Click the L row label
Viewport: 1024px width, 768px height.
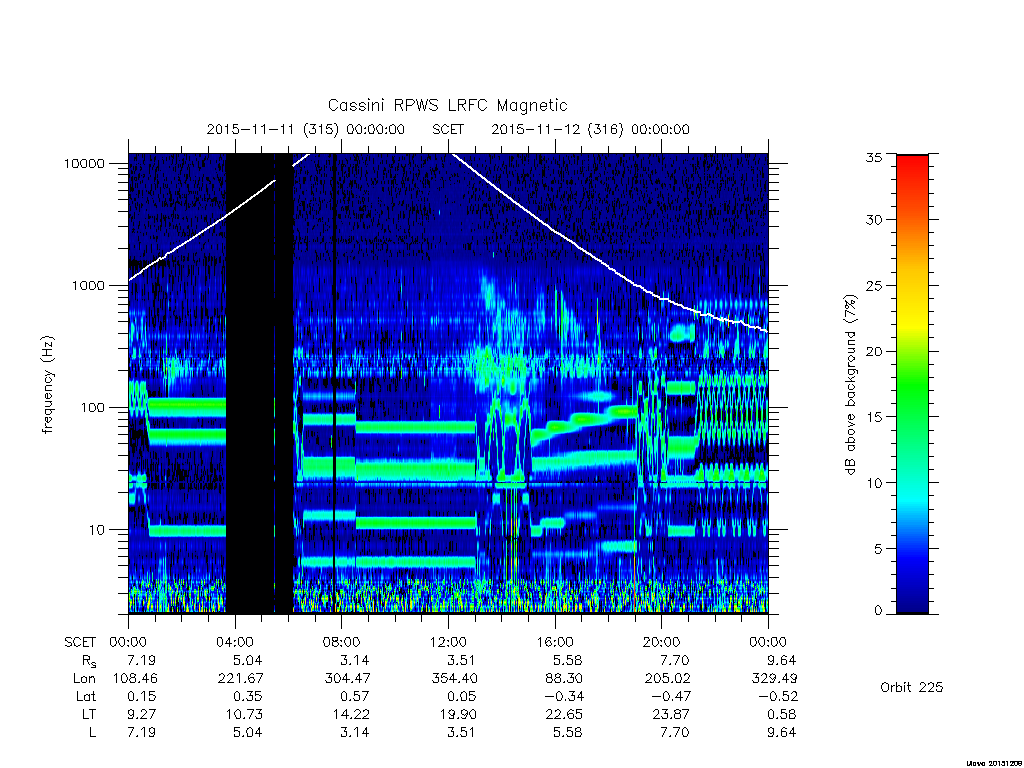tap(92, 732)
